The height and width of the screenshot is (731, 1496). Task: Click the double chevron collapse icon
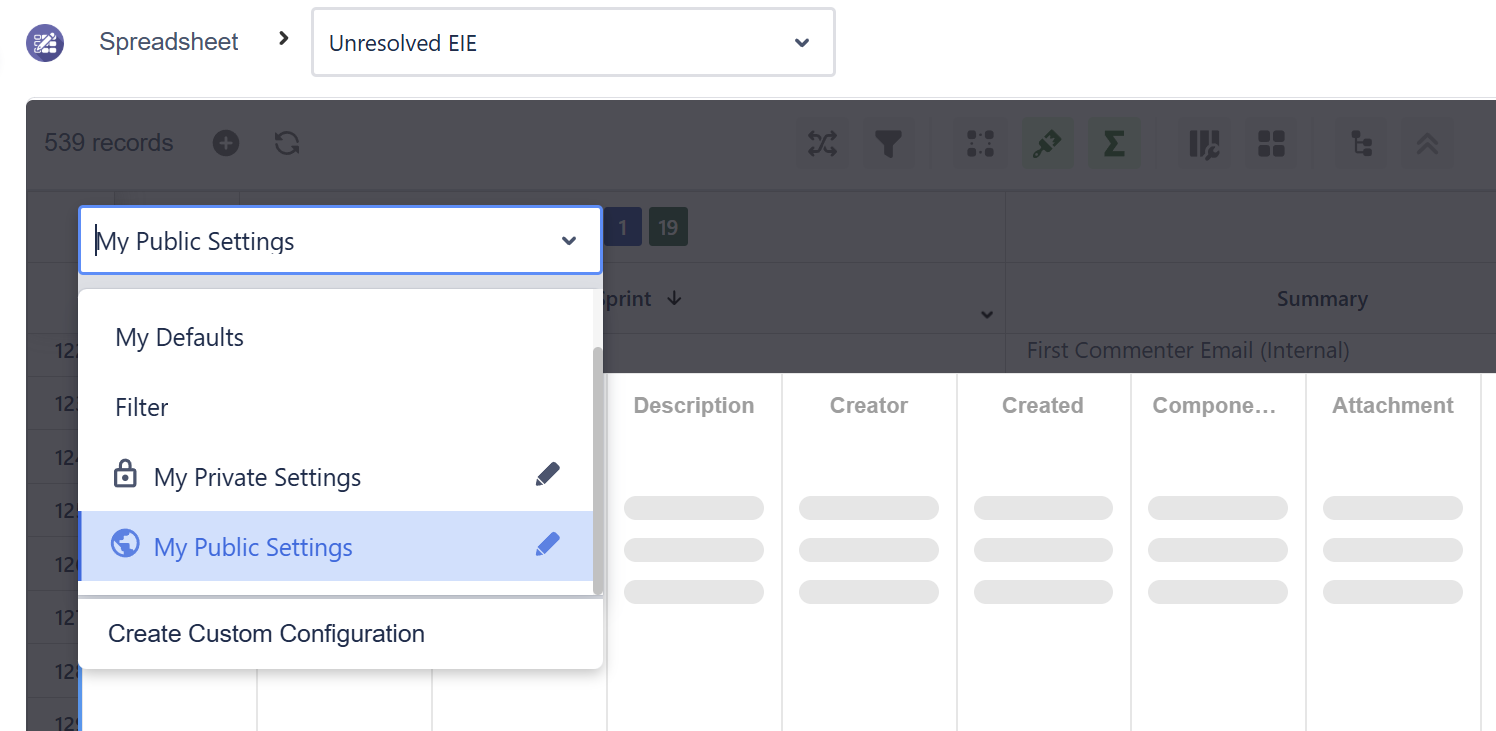tap(1427, 144)
